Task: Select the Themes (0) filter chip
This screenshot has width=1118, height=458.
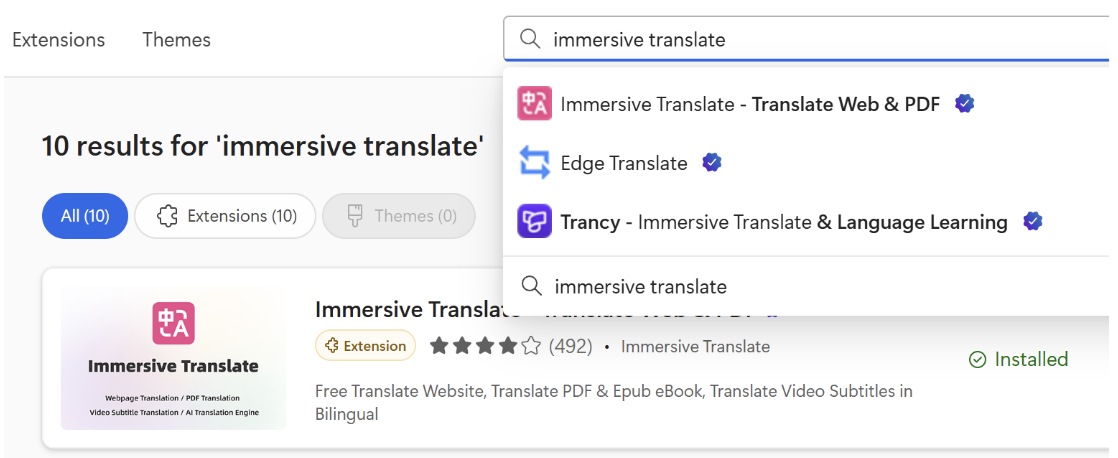Action: point(398,216)
